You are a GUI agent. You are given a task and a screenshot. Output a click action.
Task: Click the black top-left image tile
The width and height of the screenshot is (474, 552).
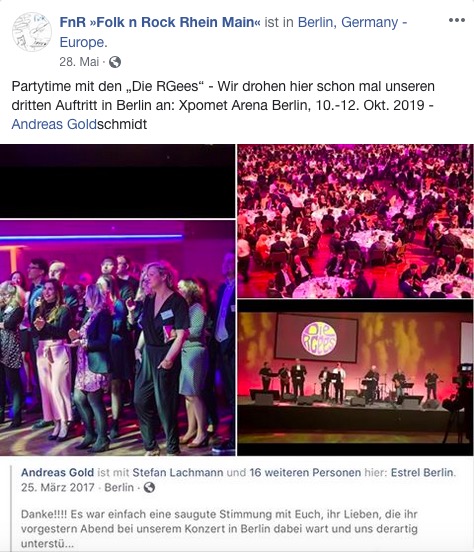tap(117, 181)
